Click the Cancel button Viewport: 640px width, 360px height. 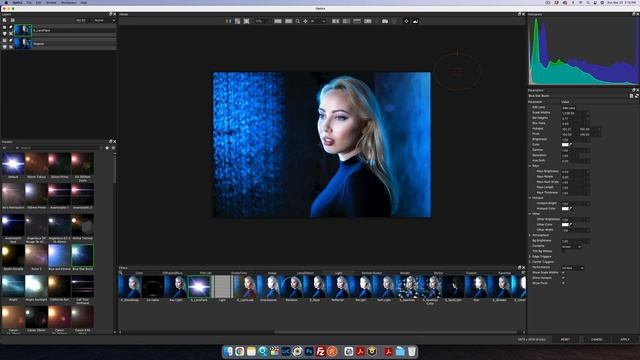(x=597, y=339)
